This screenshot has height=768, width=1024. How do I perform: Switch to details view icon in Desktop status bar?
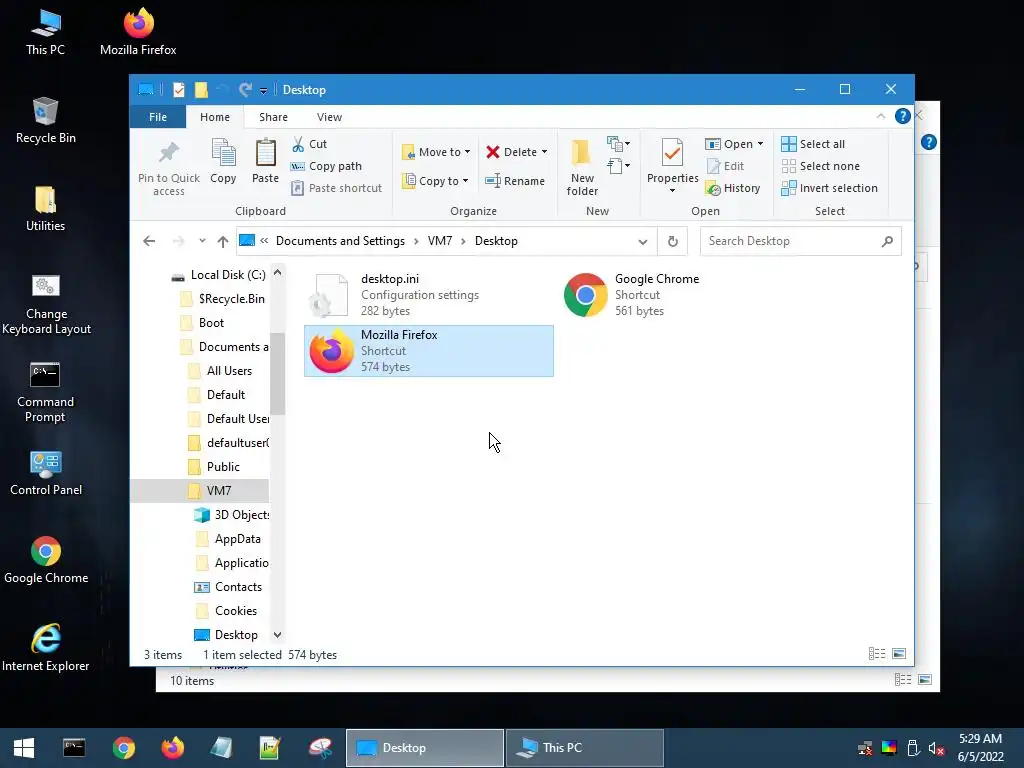point(877,654)
